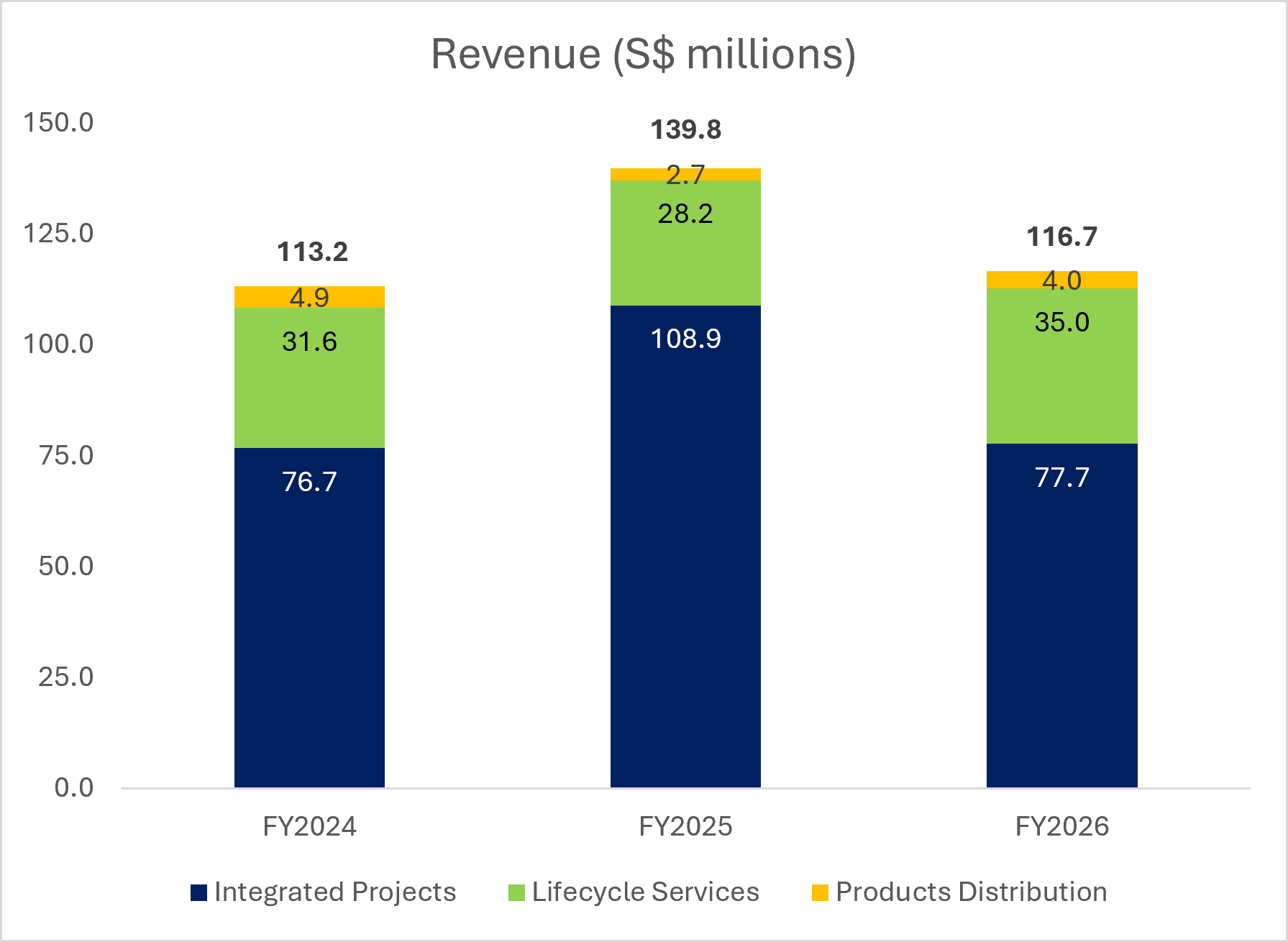Click the 0.0 y-axis value
This screenshot has height=942, width=1288.
pyautogui.click(x=74, y=788)
